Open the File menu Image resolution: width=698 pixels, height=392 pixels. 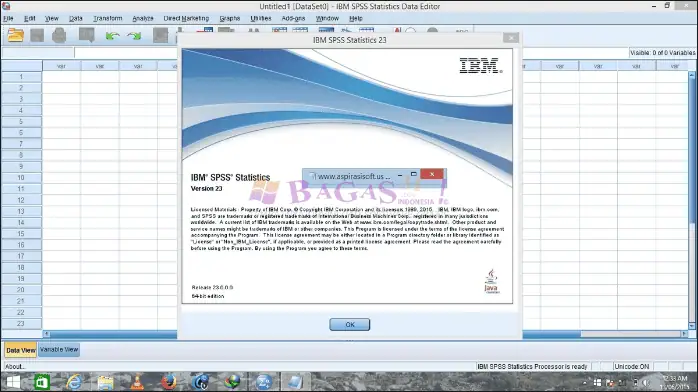8,18
